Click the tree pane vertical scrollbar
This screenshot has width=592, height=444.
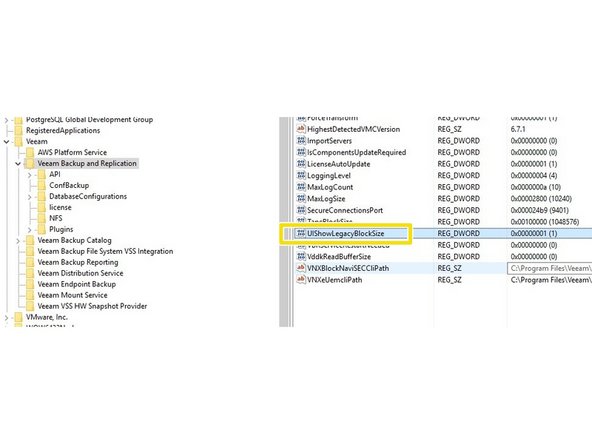tap(283, 222)
